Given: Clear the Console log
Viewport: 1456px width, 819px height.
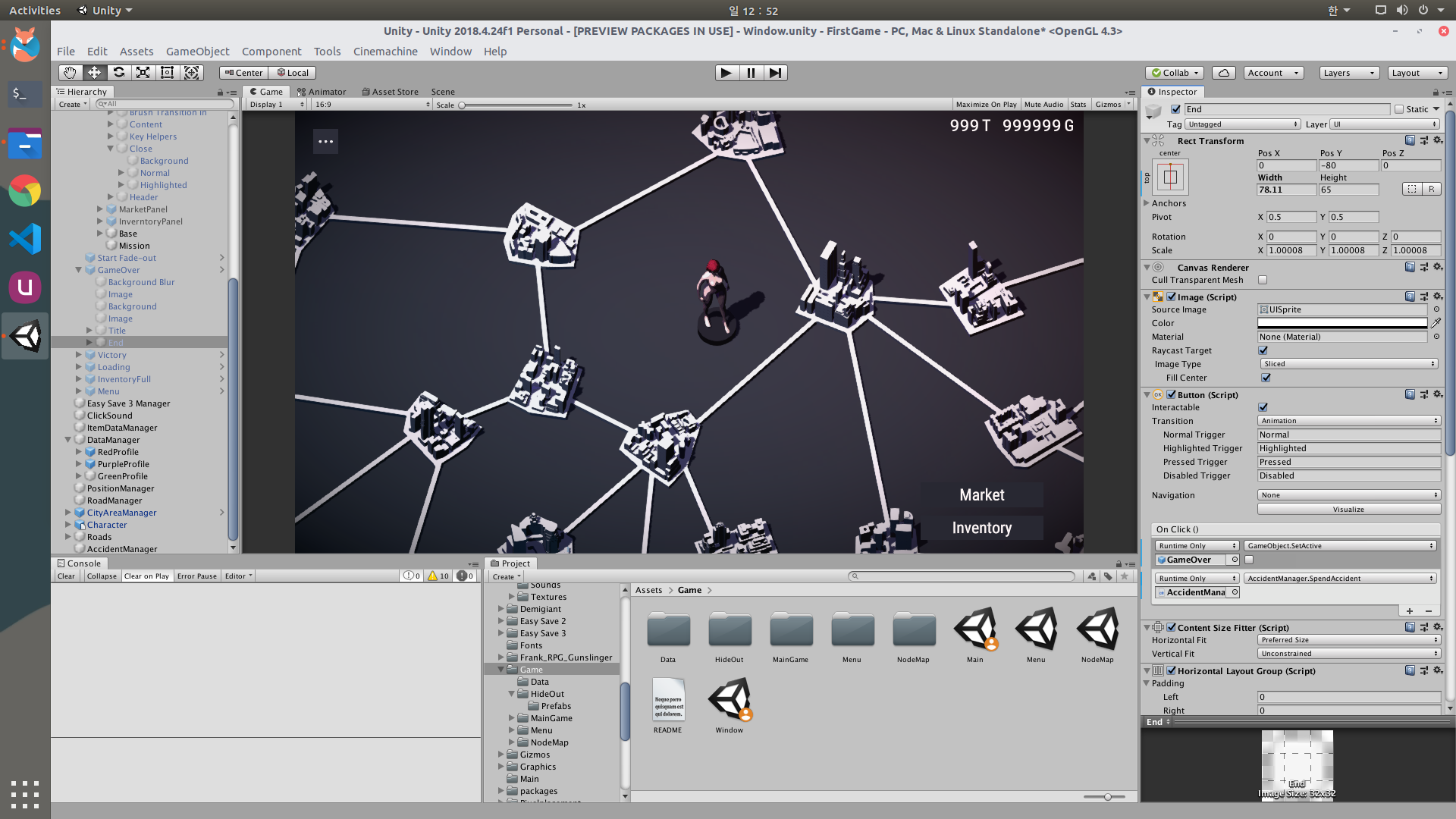Looking at the screenshot, I should pos(66,576).
